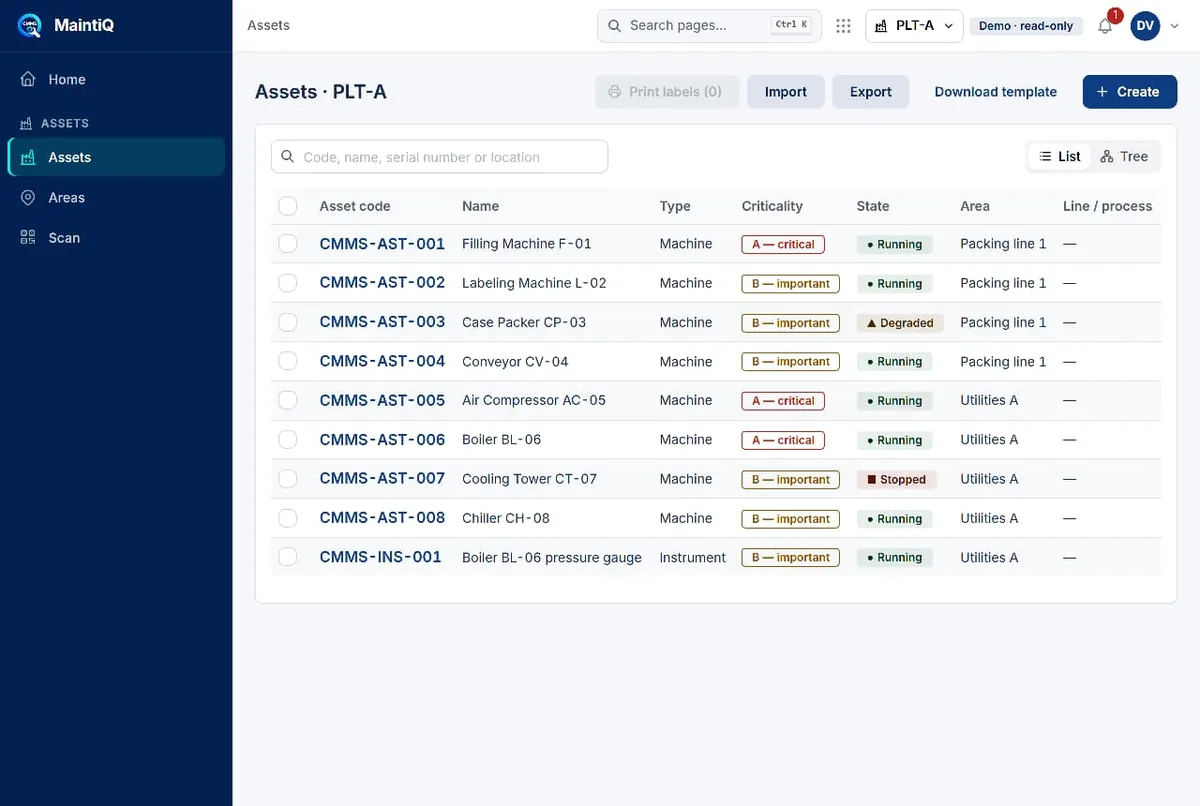The height and width of the screenshot is (806, 1200).
Task: Open the apps grid icon
Action: click(843, 26)
